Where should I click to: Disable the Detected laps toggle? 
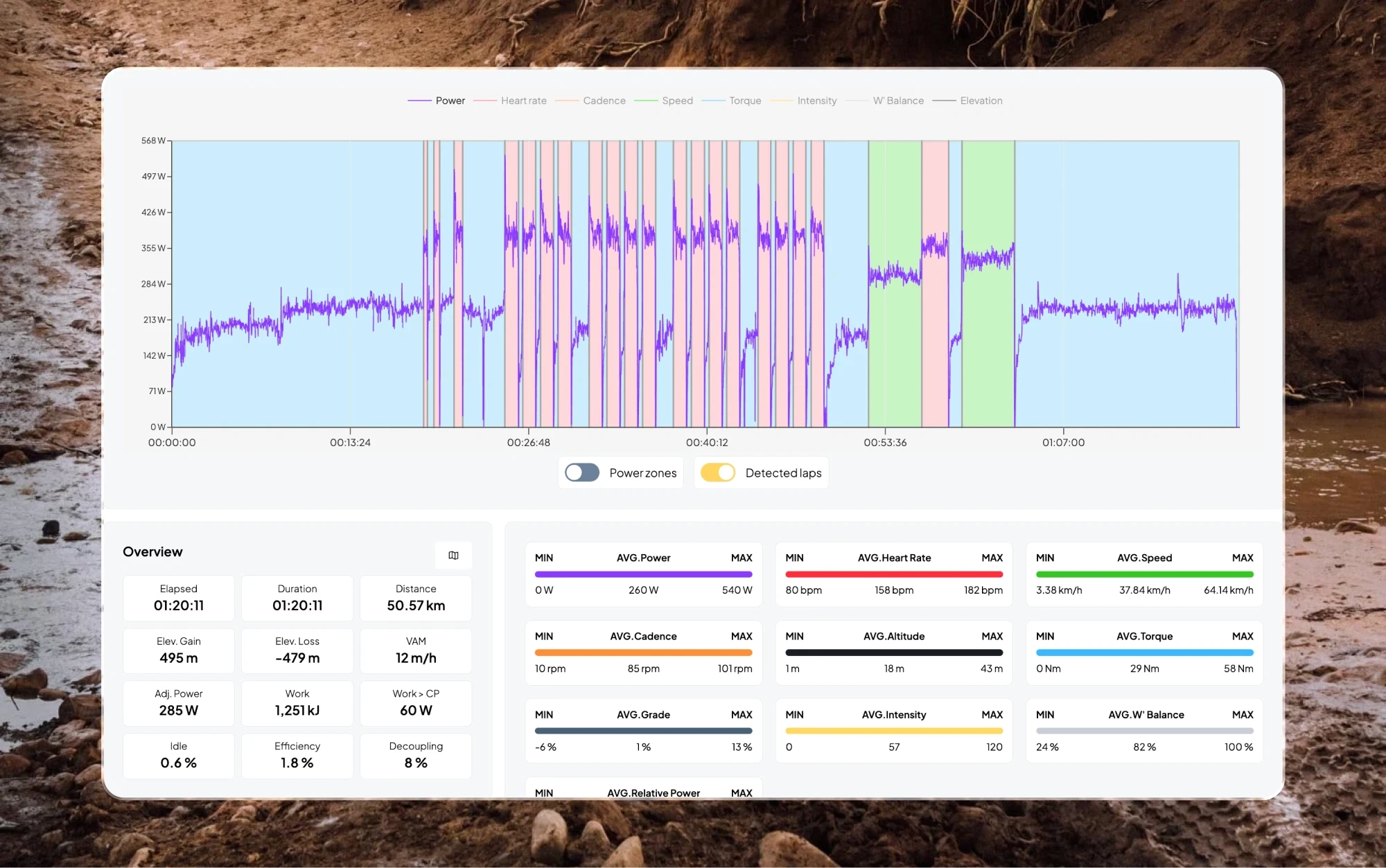719,472
